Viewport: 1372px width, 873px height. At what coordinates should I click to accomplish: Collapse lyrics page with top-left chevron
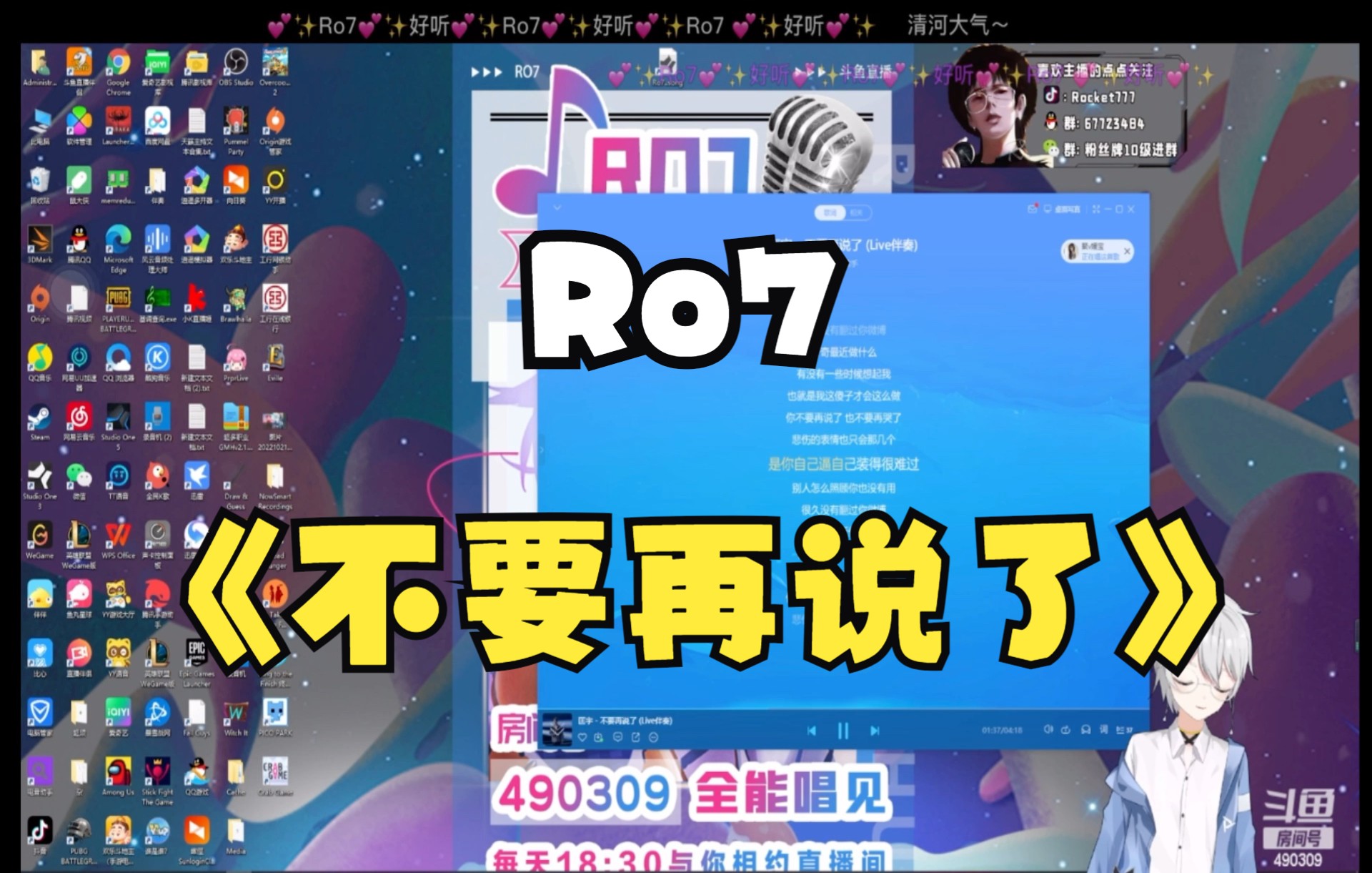[x=557, y=208]
